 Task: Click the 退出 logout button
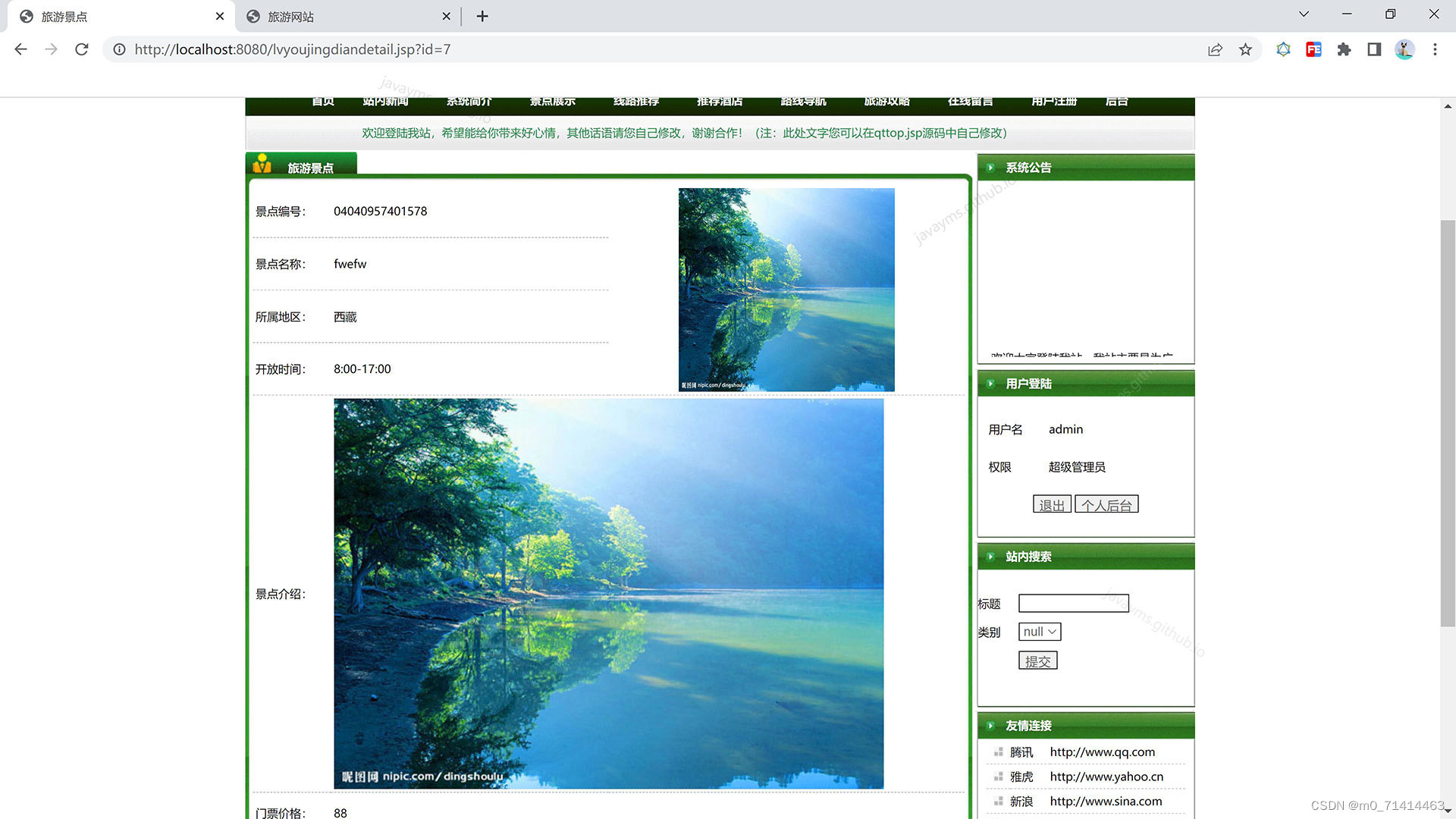point(1051,505)
